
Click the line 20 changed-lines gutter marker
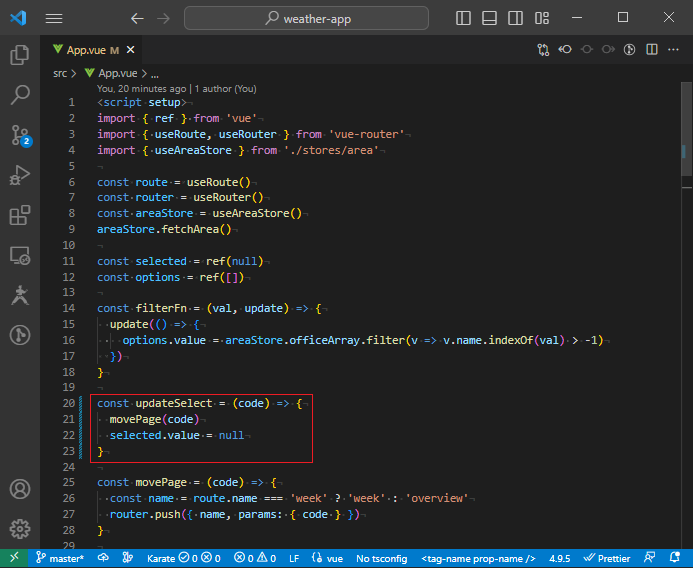tap(80, 404)
